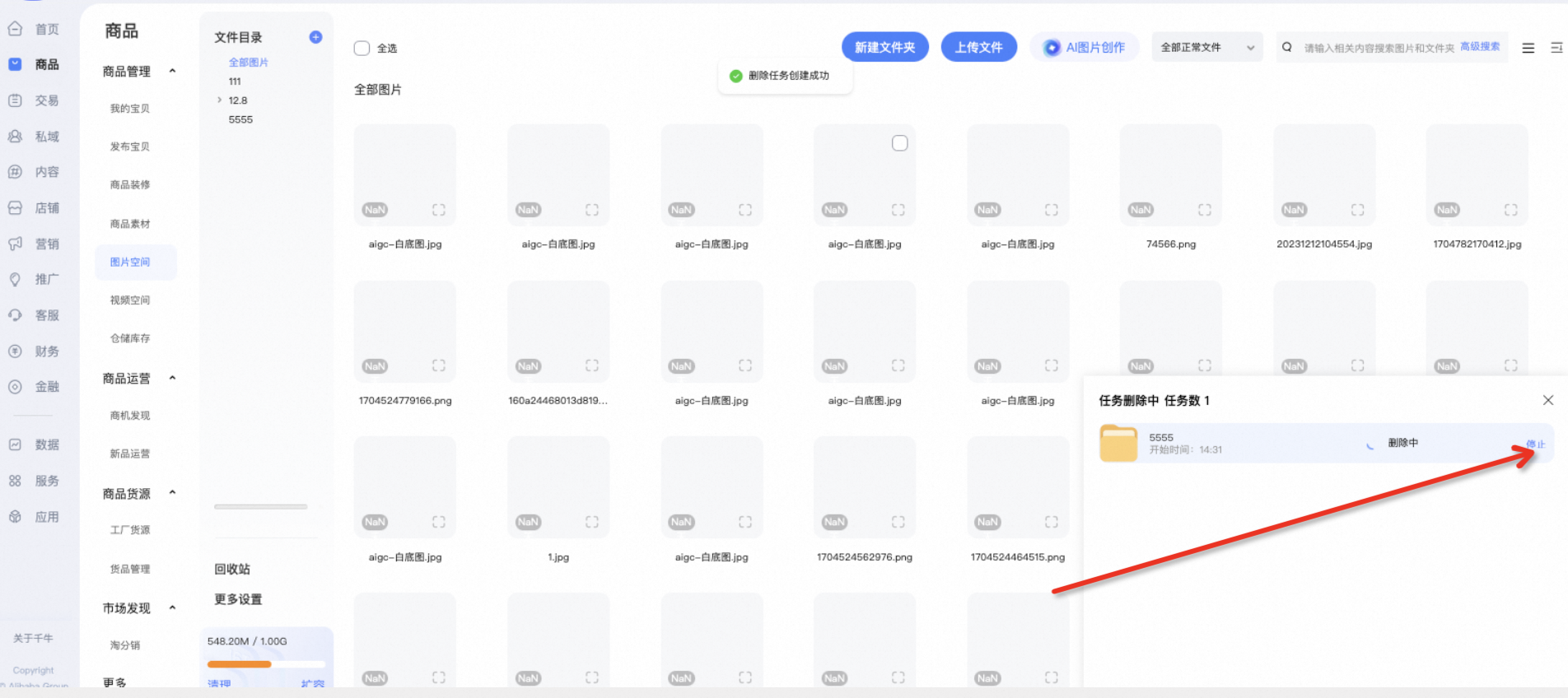This screenshot has width=1568, height=698.
Task: Open the 数据 data nav item
Action: pos(34,444)
